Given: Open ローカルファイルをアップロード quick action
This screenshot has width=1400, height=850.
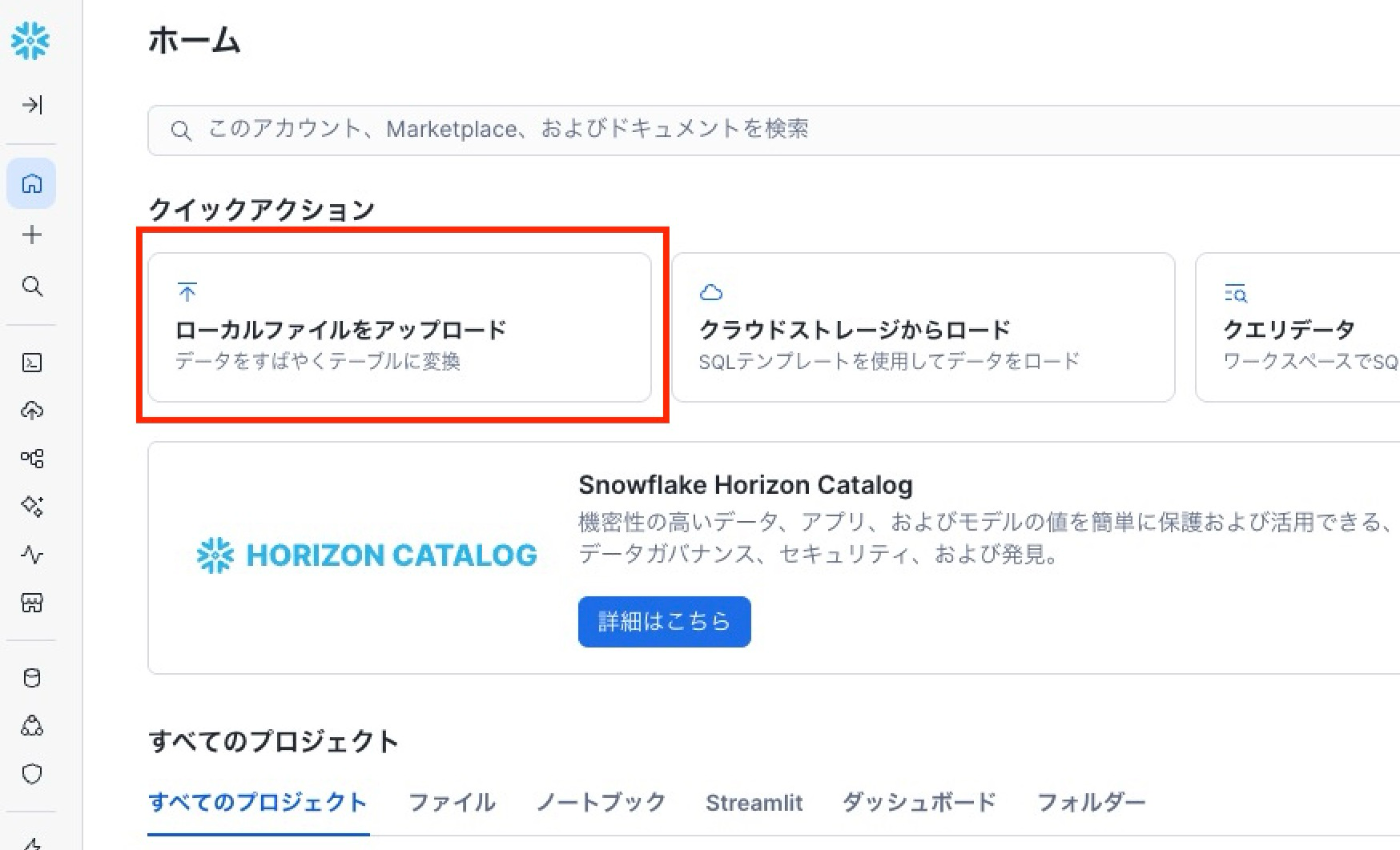Looking at the screenshot, I should point(400,327).
